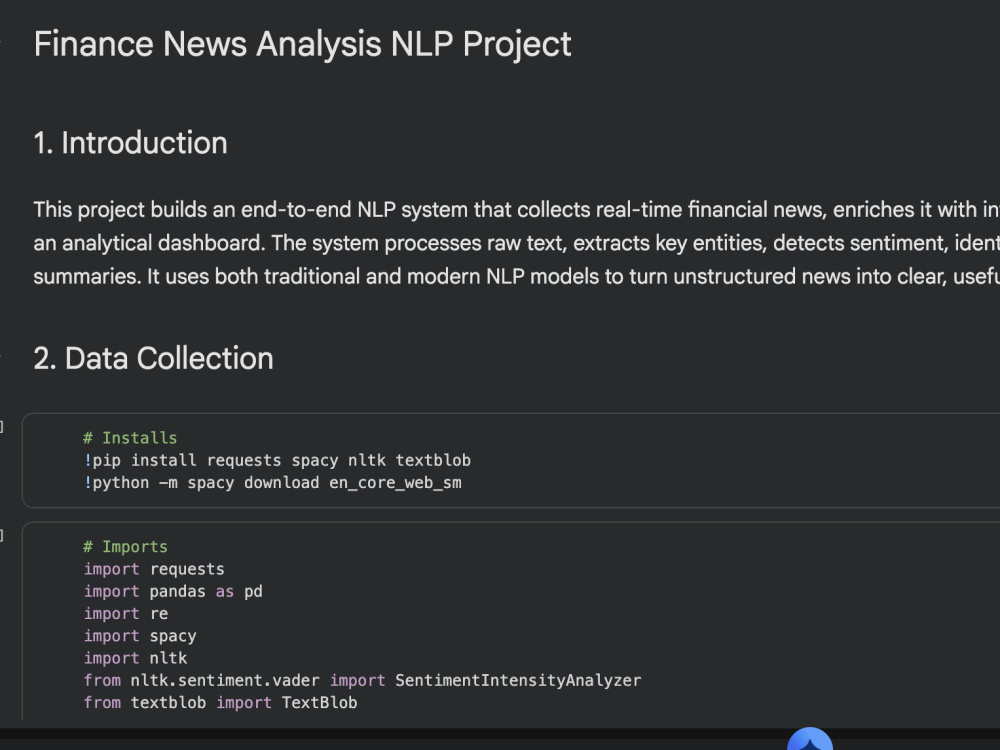
Task: Click the 'import nltk' code line
Action: coord(135,658)
